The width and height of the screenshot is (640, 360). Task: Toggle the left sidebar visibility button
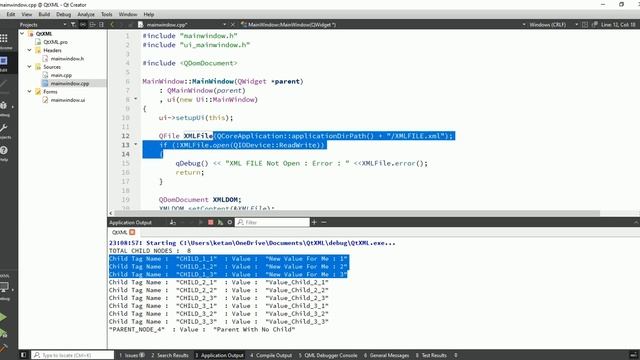click(x=23, y=355)
